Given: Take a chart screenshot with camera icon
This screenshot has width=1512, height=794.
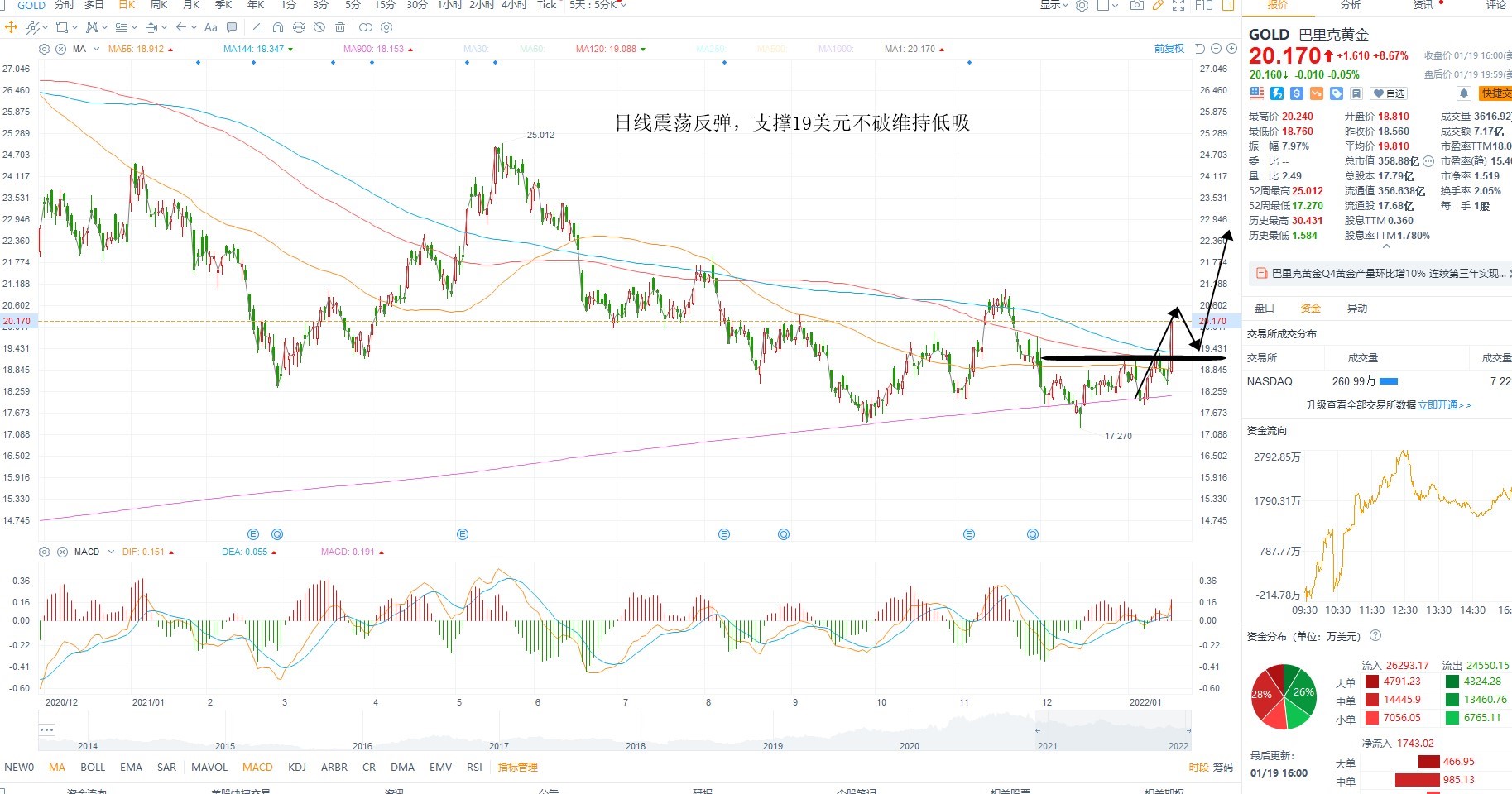Looking at the screenshot, I should tap(1137, 5).
